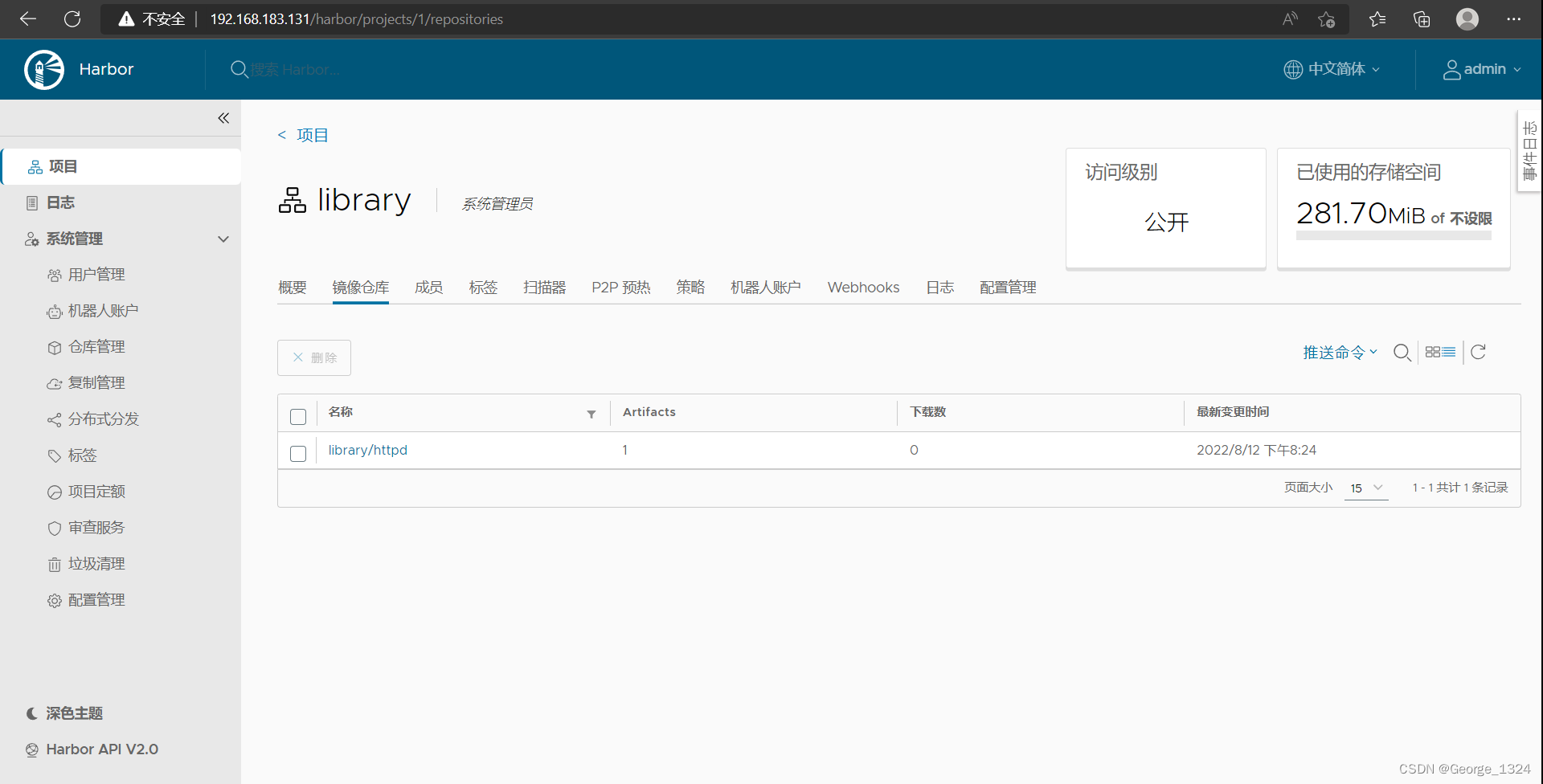Click the Harbor lighthouse logo
The width and height of the screenshot is (1543, 784).
[x=44, y=70]
